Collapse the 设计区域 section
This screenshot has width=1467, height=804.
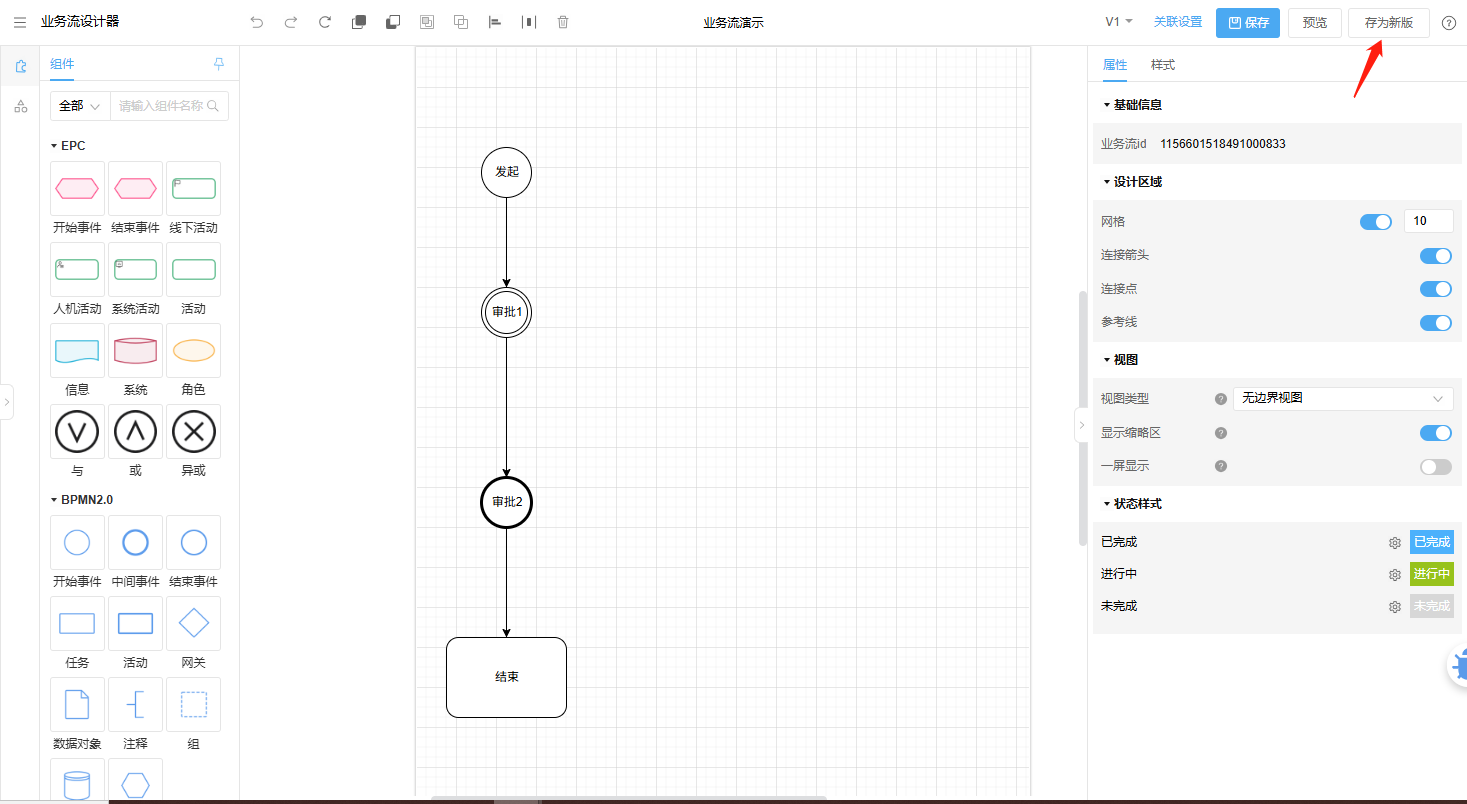(1106, 182)
